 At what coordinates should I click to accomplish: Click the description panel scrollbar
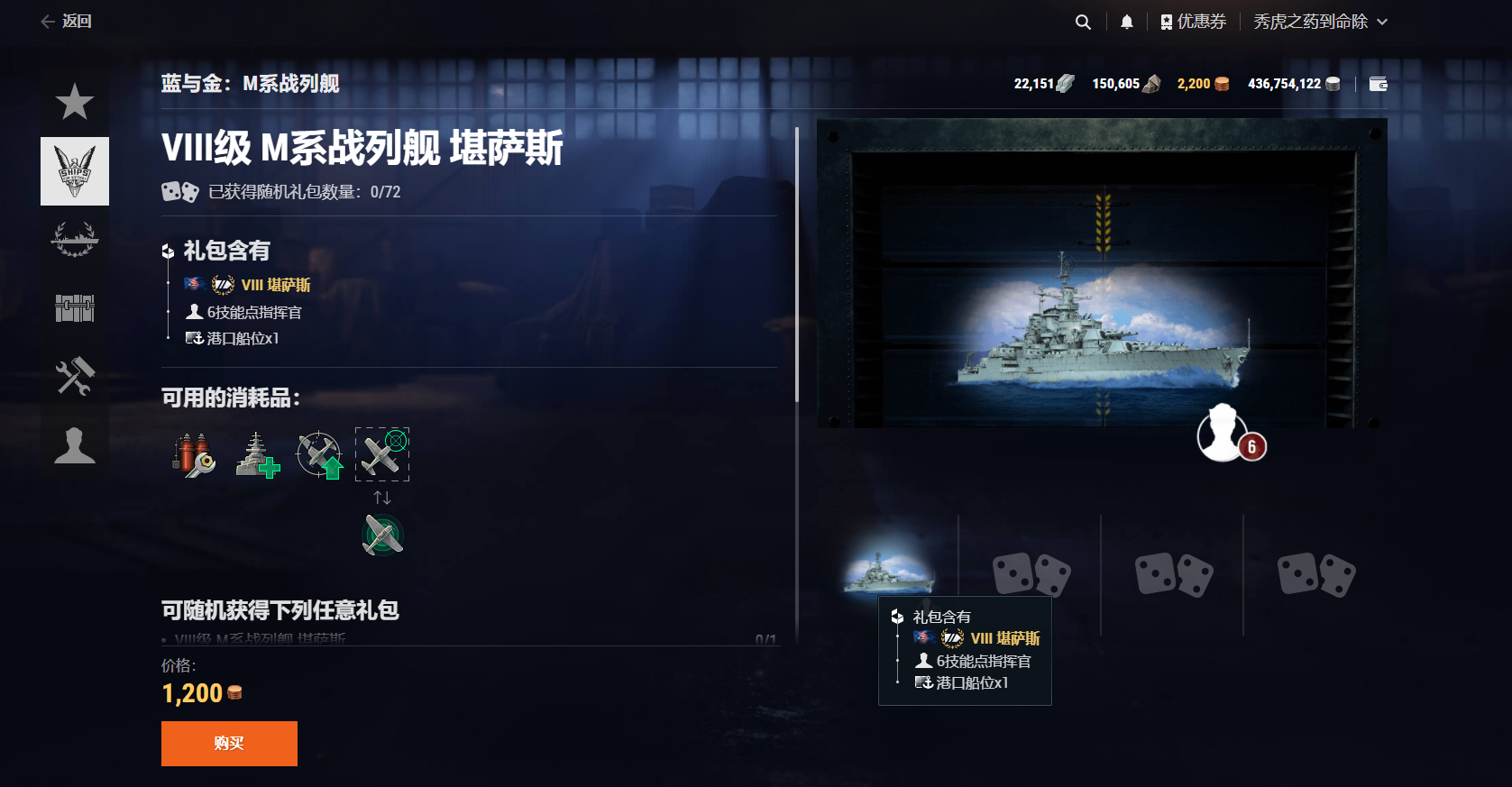(797, 265)
